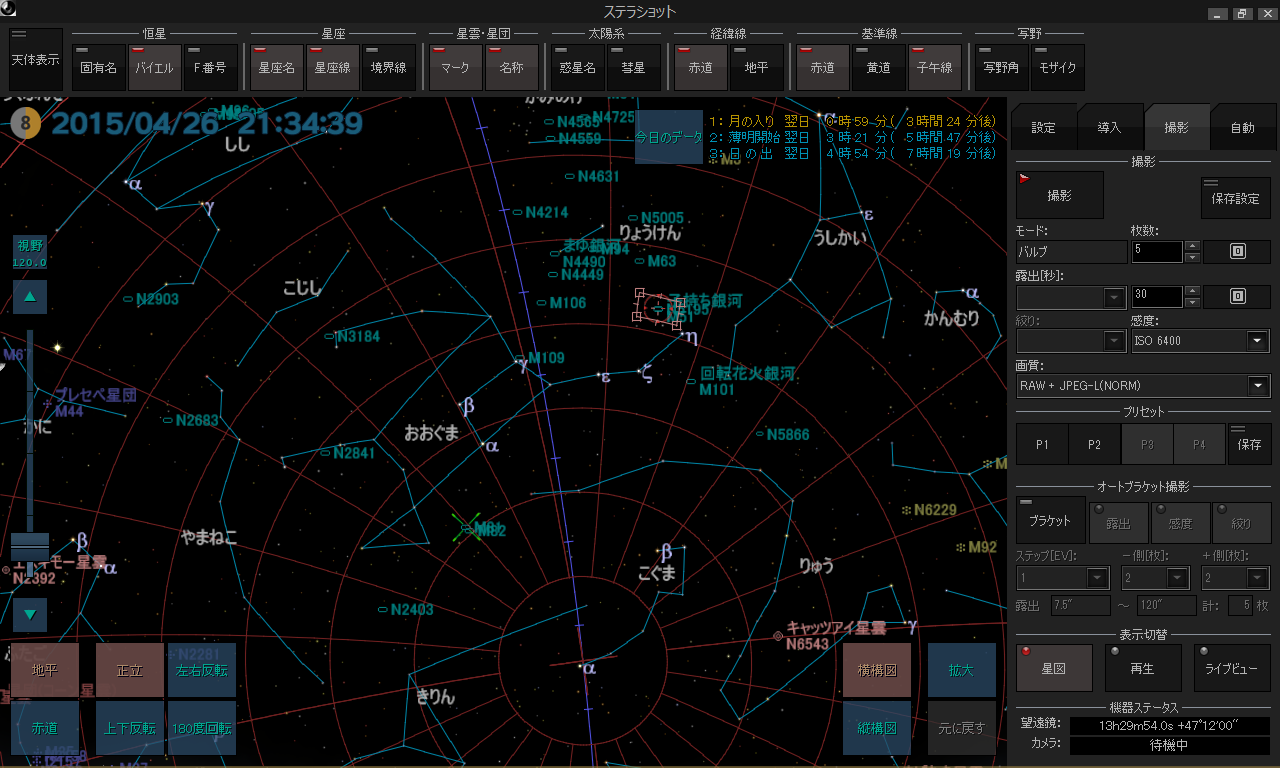Select the ライブビュー live view
Screen dimensions: 1280x768
[x=1232, y=668]
